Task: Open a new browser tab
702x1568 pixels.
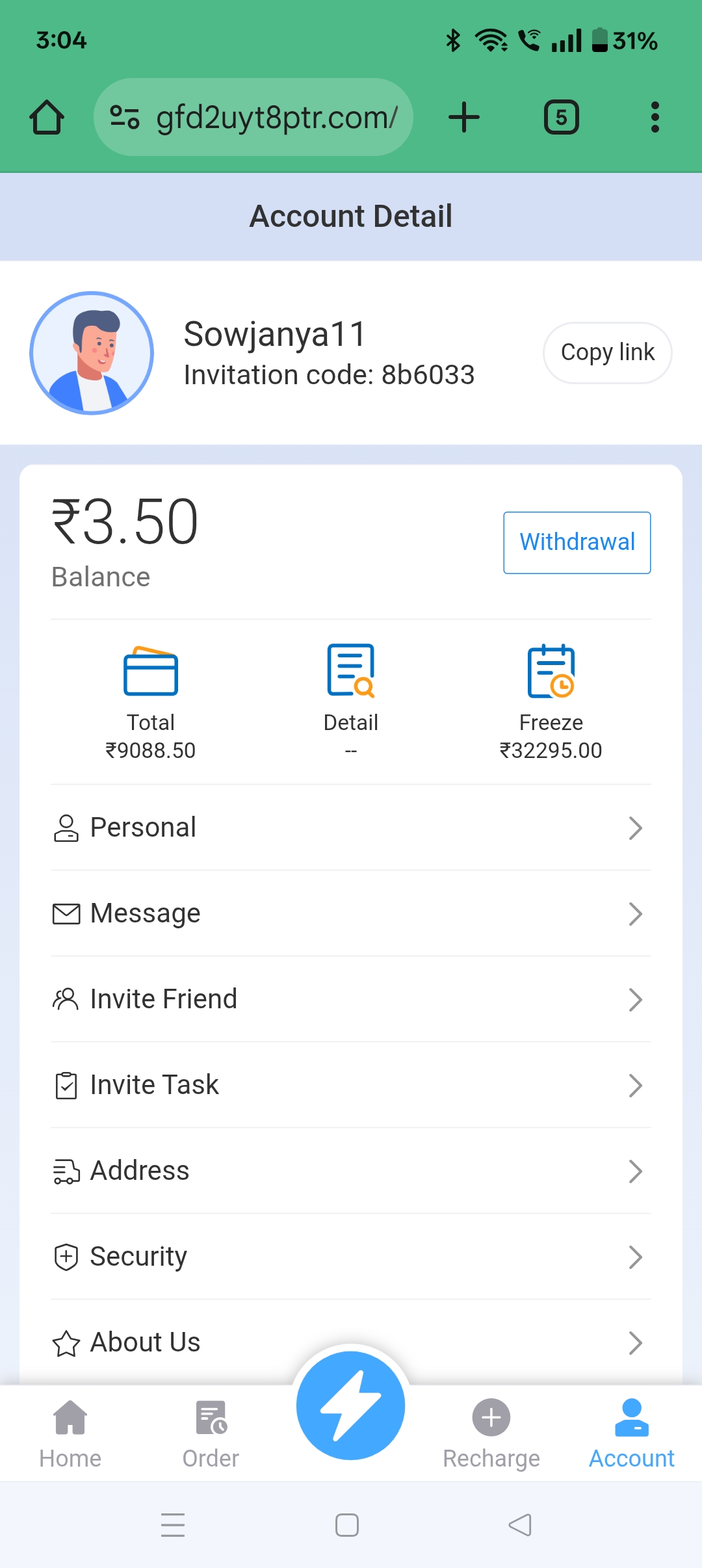Action: 464,118
